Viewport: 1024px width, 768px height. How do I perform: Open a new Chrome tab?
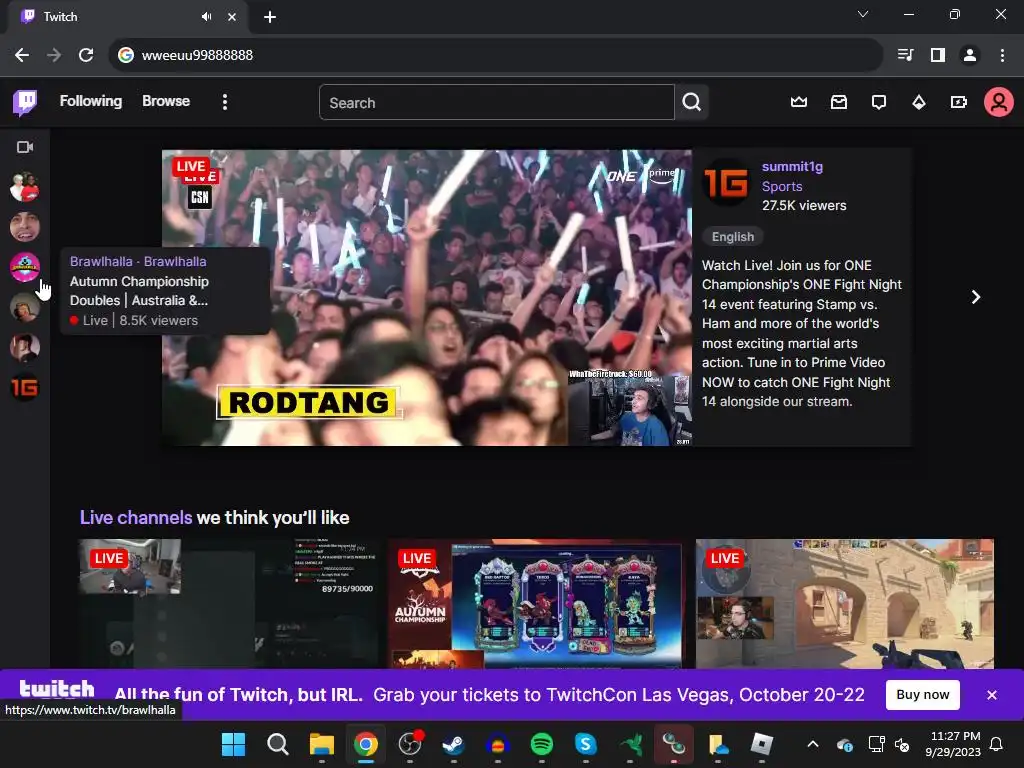pyautogui.click(x=270, y=17)
